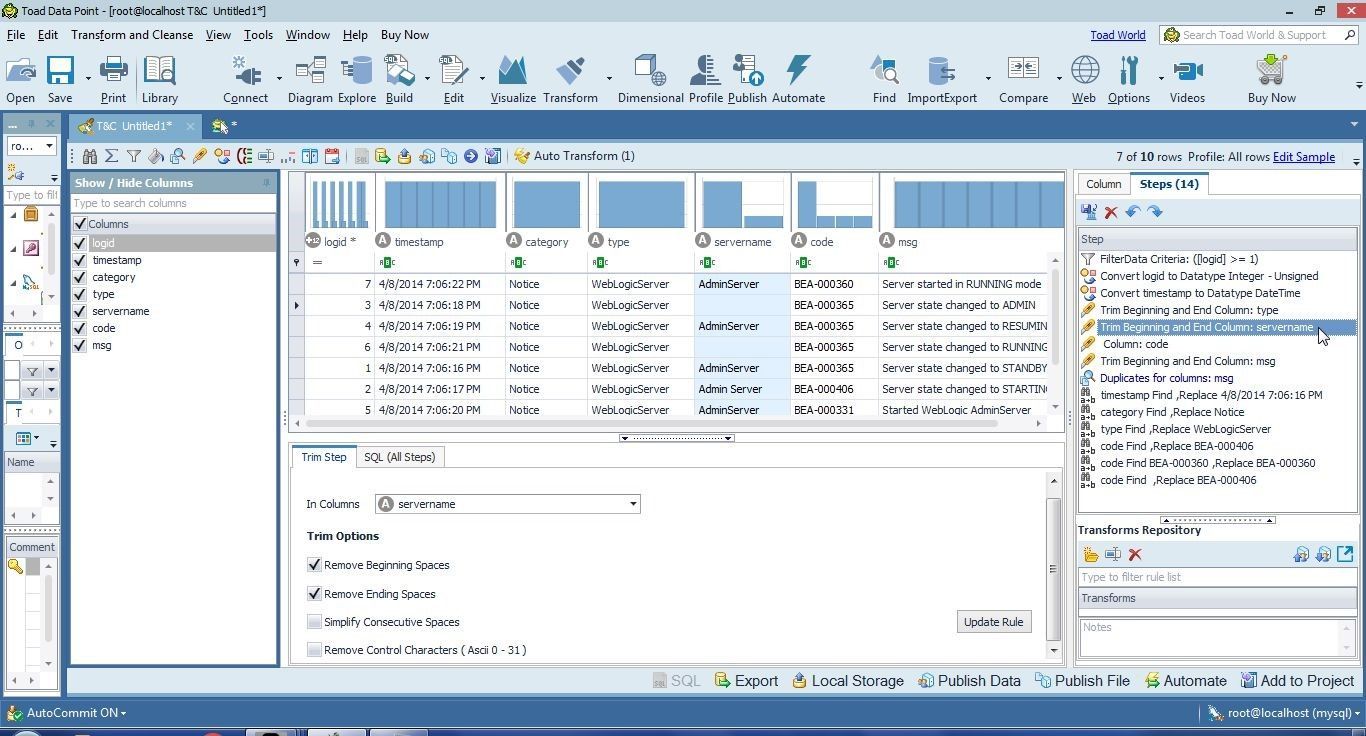Image resolution: width=1366 pixels, height=736 pixels.
Task: Click in Search Toad World & Support field
Action: click(x=1258, y=35)
